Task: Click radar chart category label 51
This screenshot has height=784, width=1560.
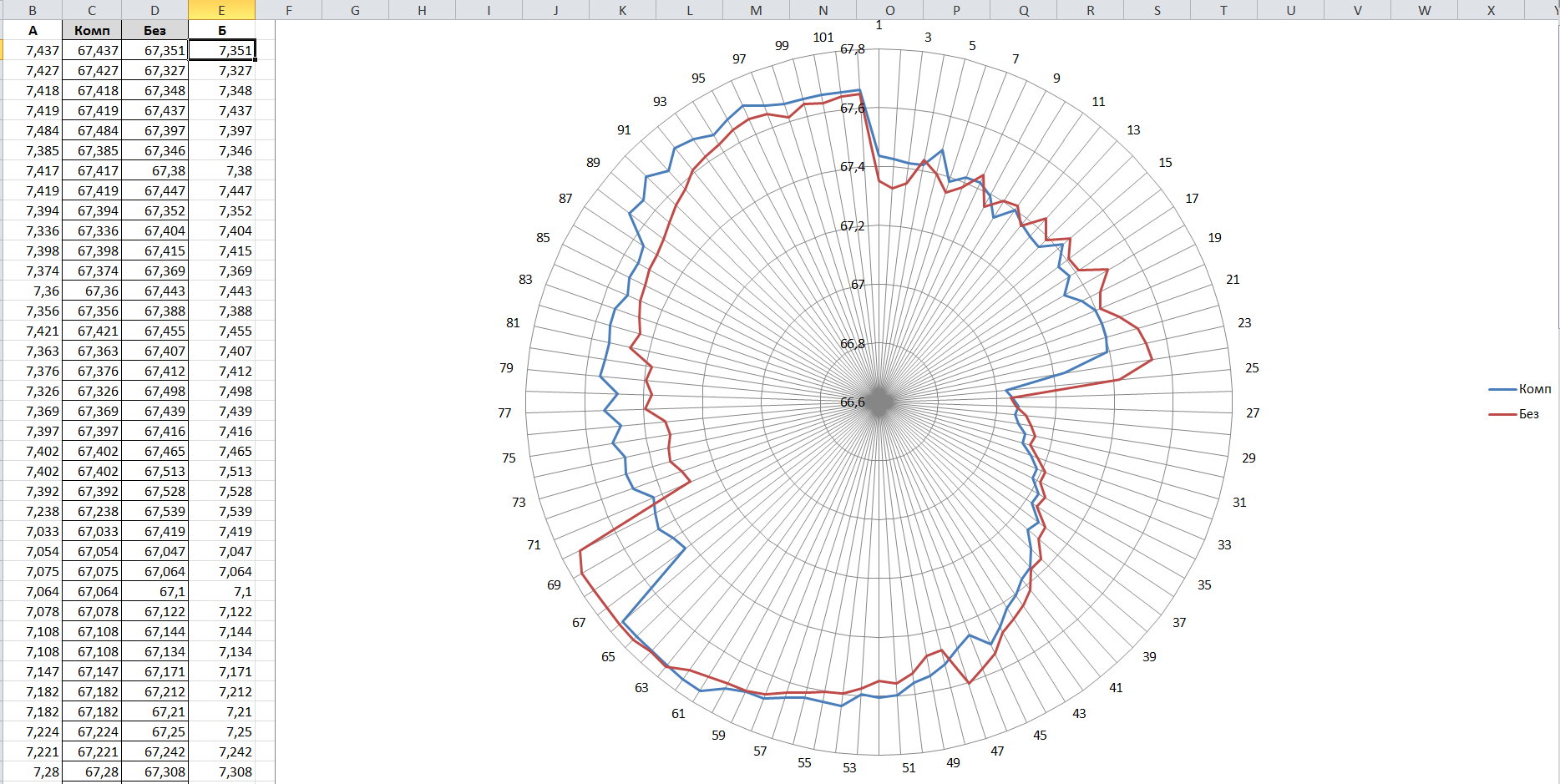Action: pos(909,768)
